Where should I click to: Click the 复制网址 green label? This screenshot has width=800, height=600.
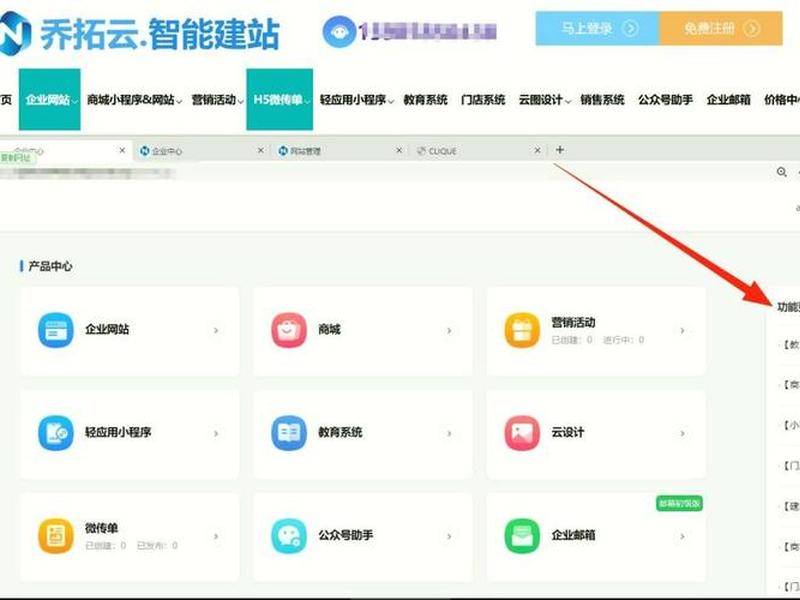tap(17, 158)
